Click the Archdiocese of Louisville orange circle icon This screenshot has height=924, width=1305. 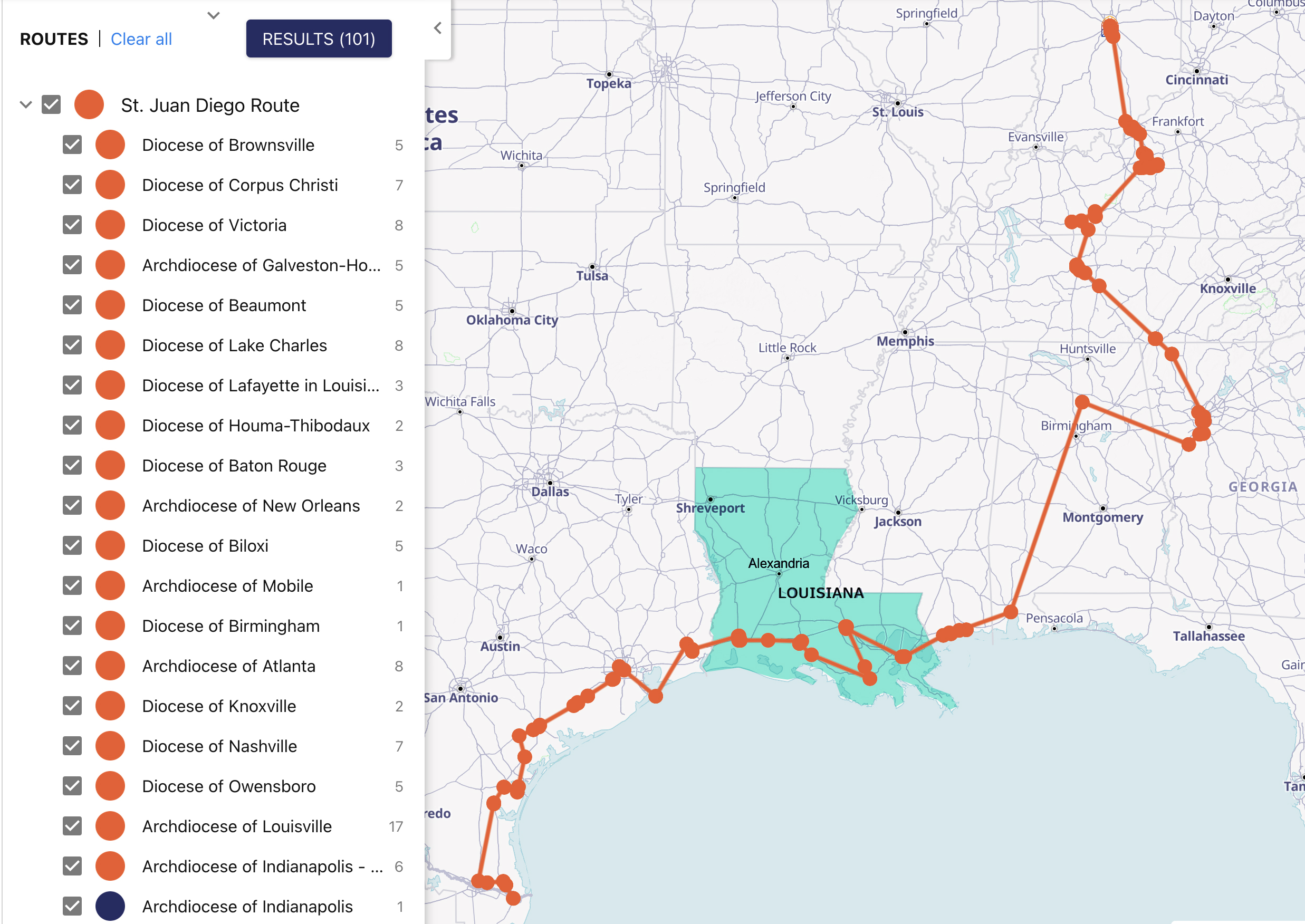coord(110,826)
